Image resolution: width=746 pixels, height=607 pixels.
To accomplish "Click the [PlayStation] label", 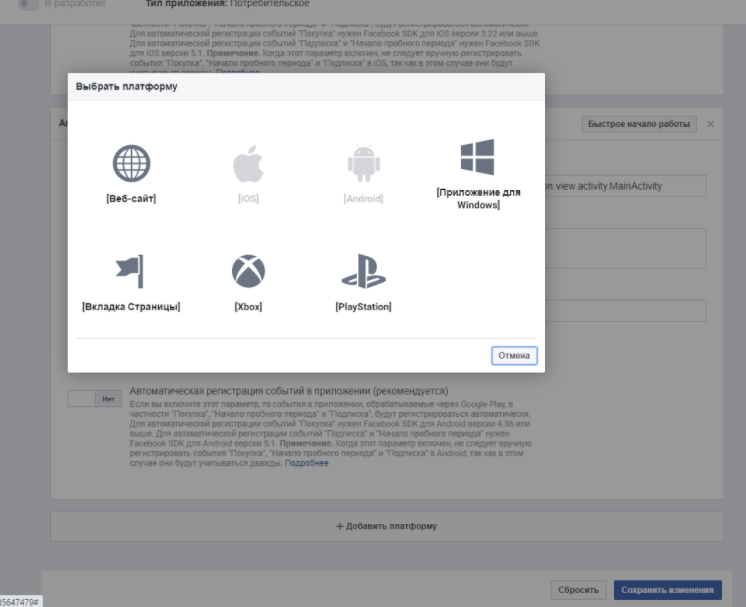I will tap(363, 306).
